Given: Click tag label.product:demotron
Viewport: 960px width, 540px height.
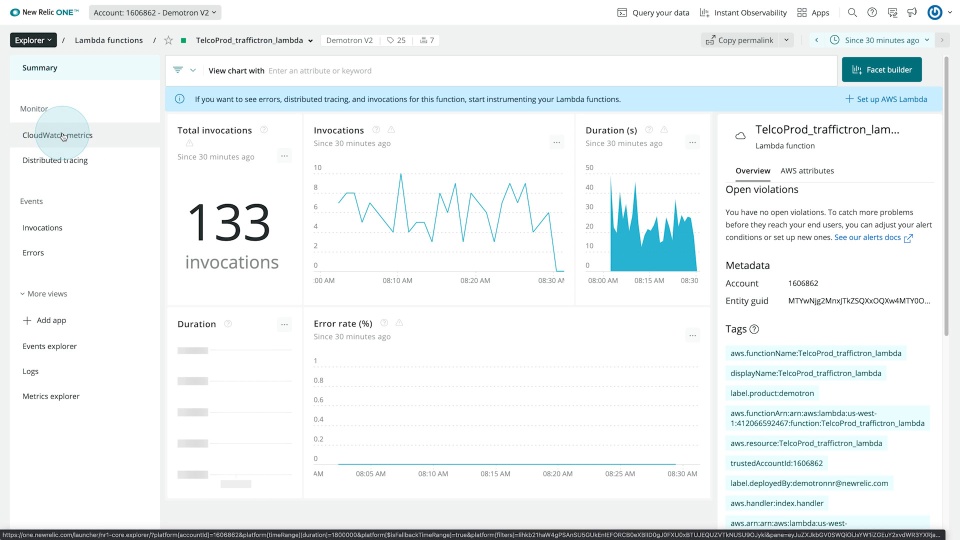Looking at the screenshot, I should [x=772, y=394].
